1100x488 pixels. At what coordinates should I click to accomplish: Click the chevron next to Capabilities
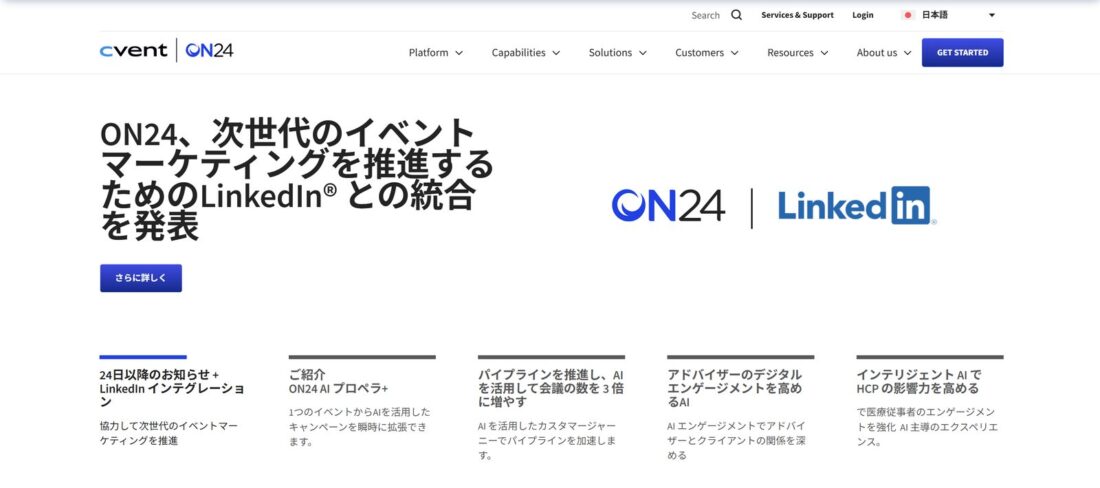556,53
